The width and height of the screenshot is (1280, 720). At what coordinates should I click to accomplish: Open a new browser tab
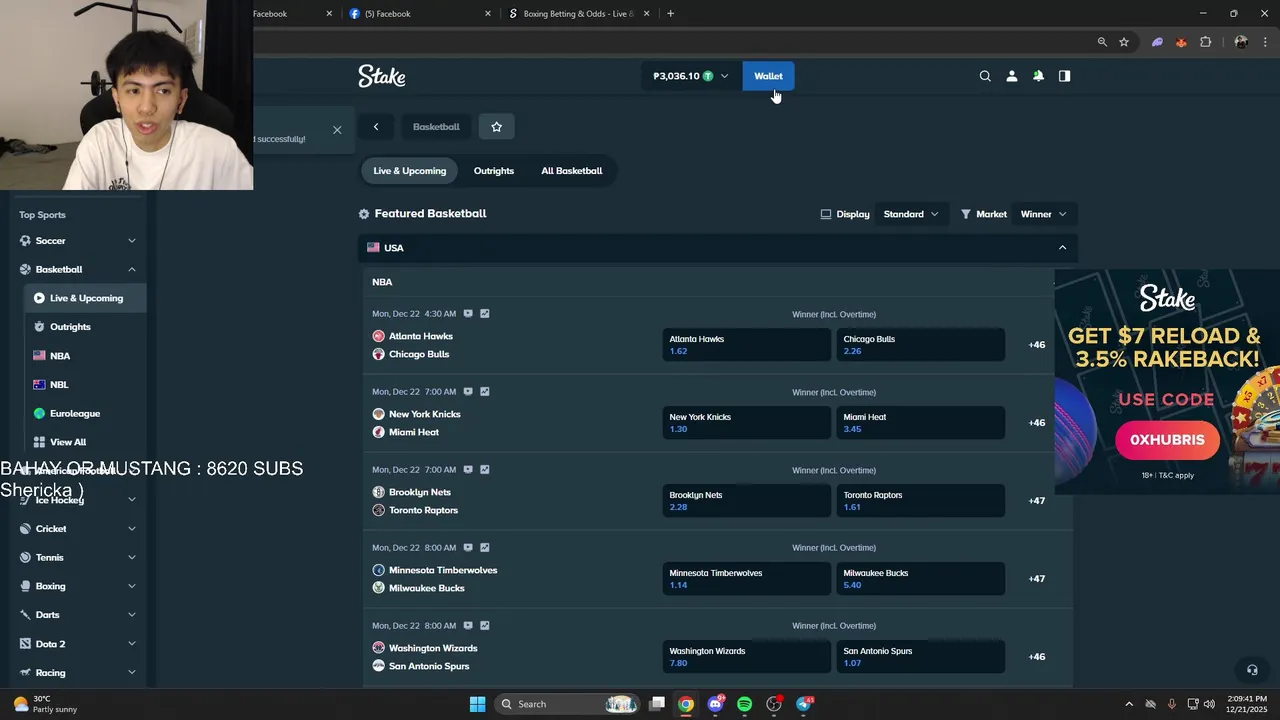point(670,14)
